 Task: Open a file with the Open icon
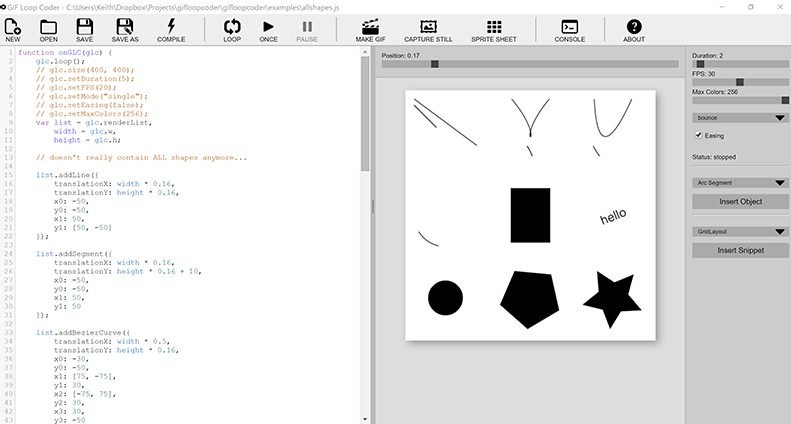pos(49,27)
